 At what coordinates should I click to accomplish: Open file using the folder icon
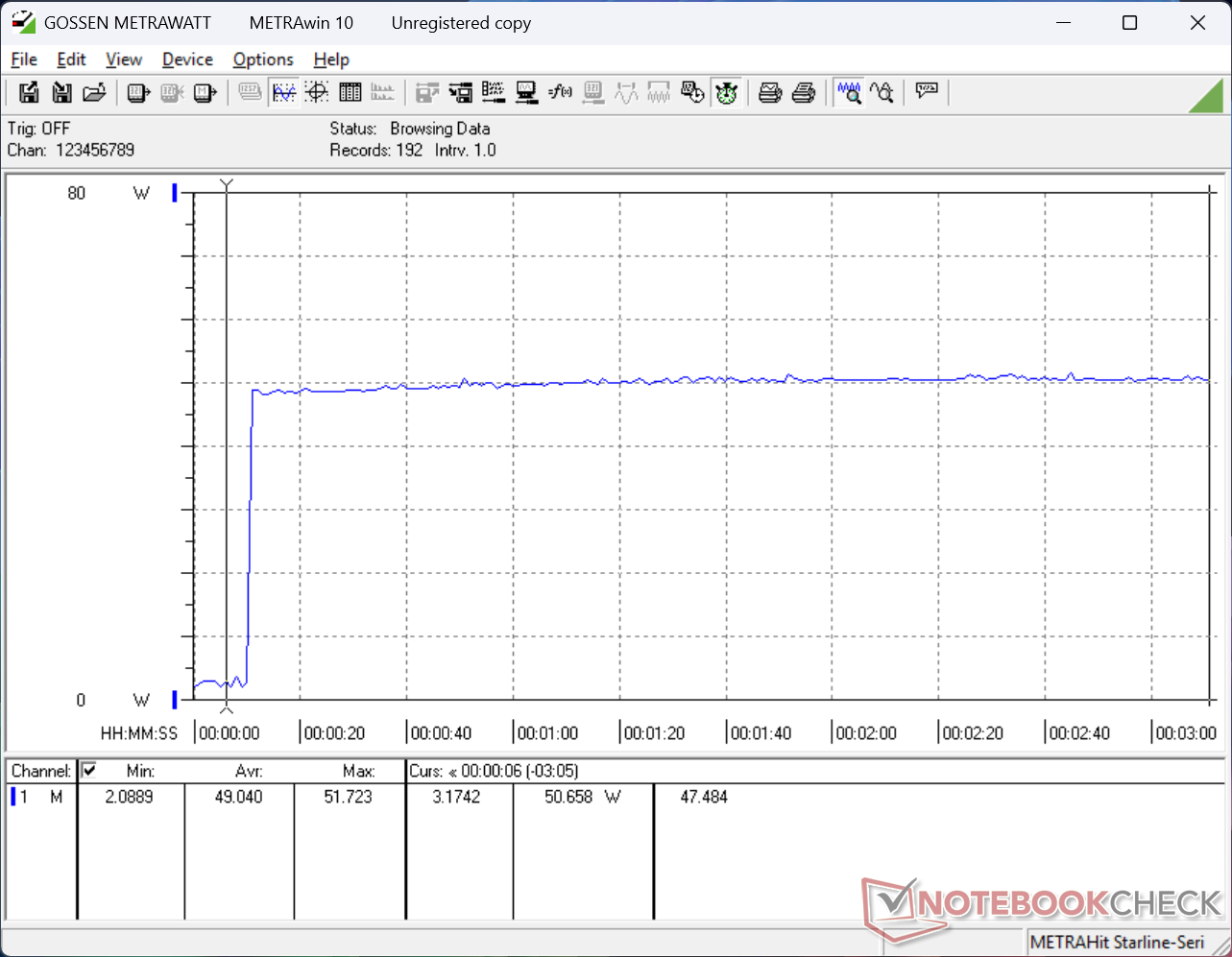[94, 92]
